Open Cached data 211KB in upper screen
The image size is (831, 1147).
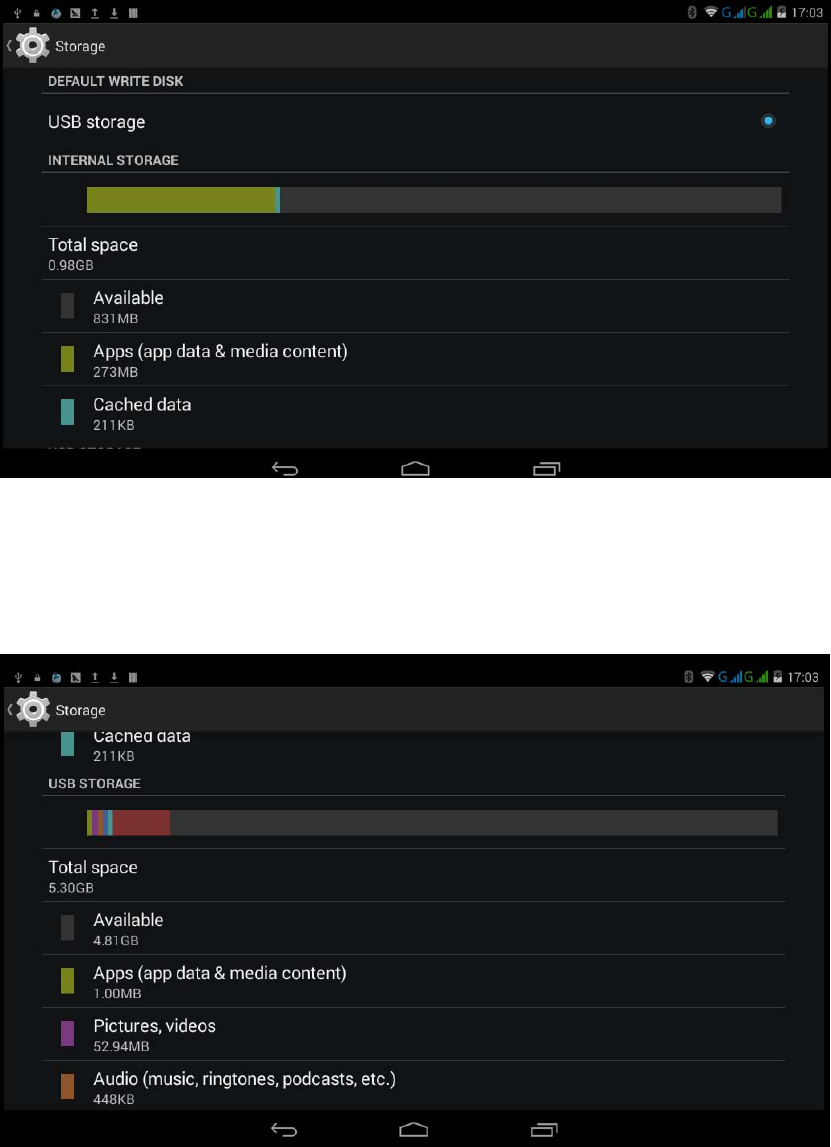point(415,413)
